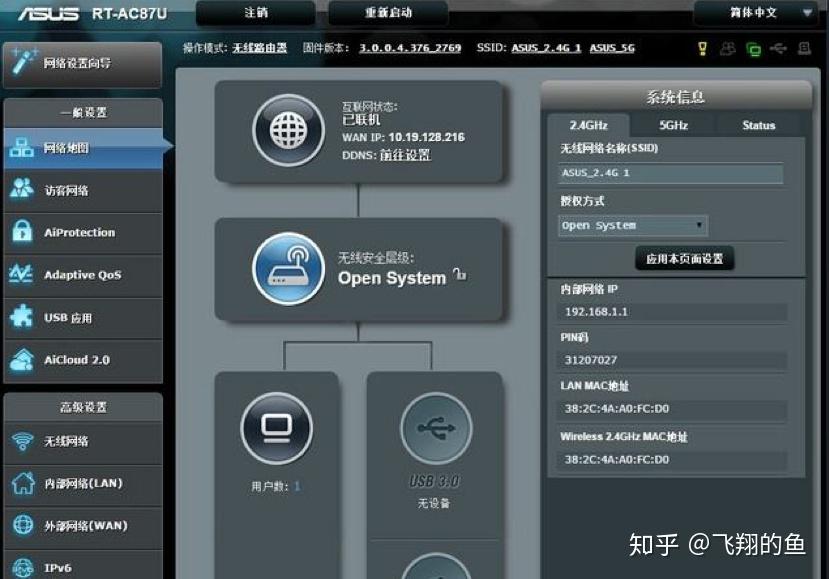Open Adaptive QoS in the sidebar
829x579 pixels.
pos(82,275)
